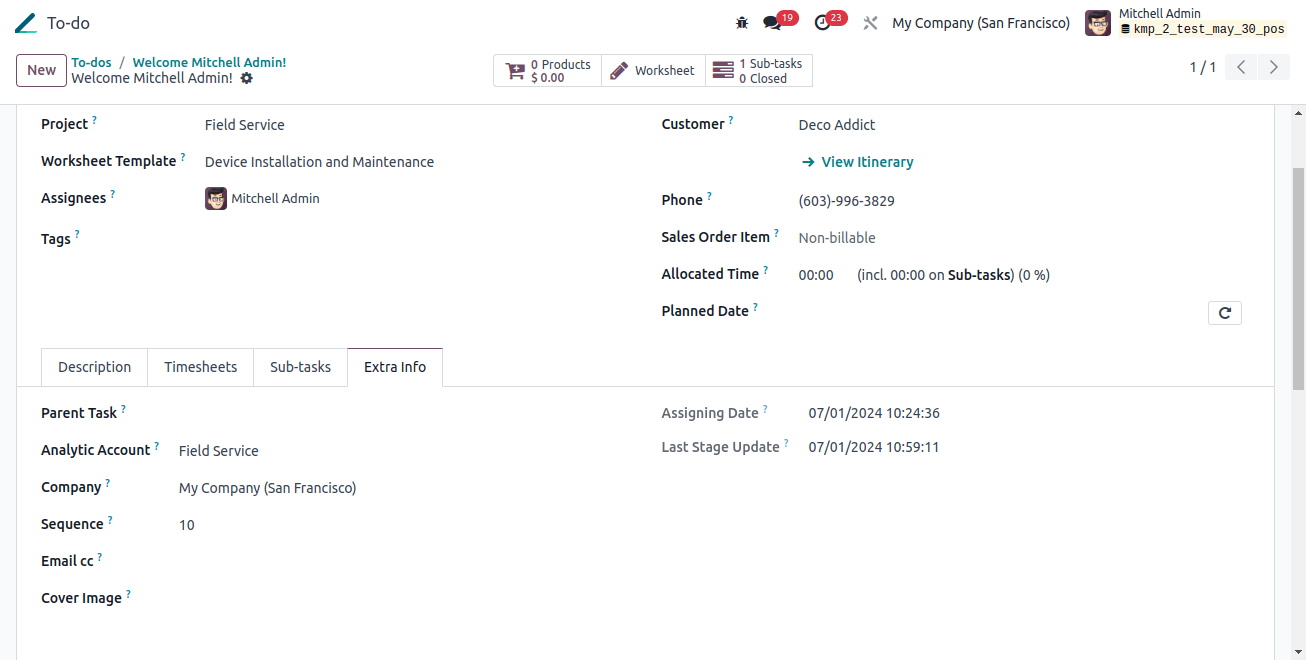Open the Project field dropdown
The image size is (1306, 660).
click(400, 125)
